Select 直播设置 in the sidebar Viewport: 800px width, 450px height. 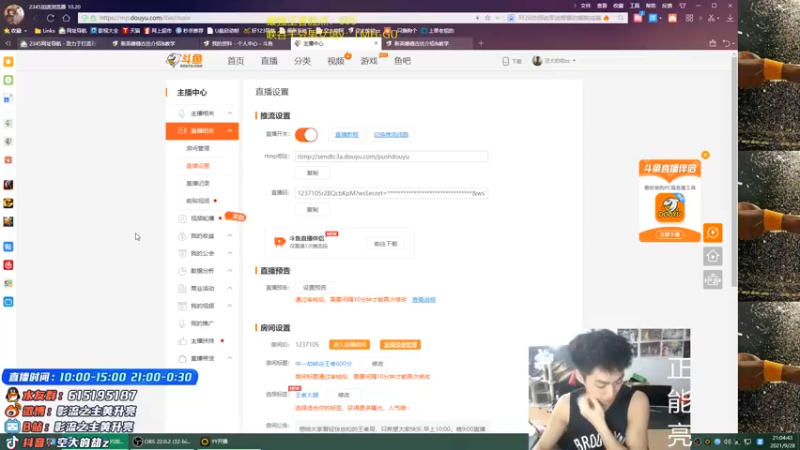pos(198,166)
